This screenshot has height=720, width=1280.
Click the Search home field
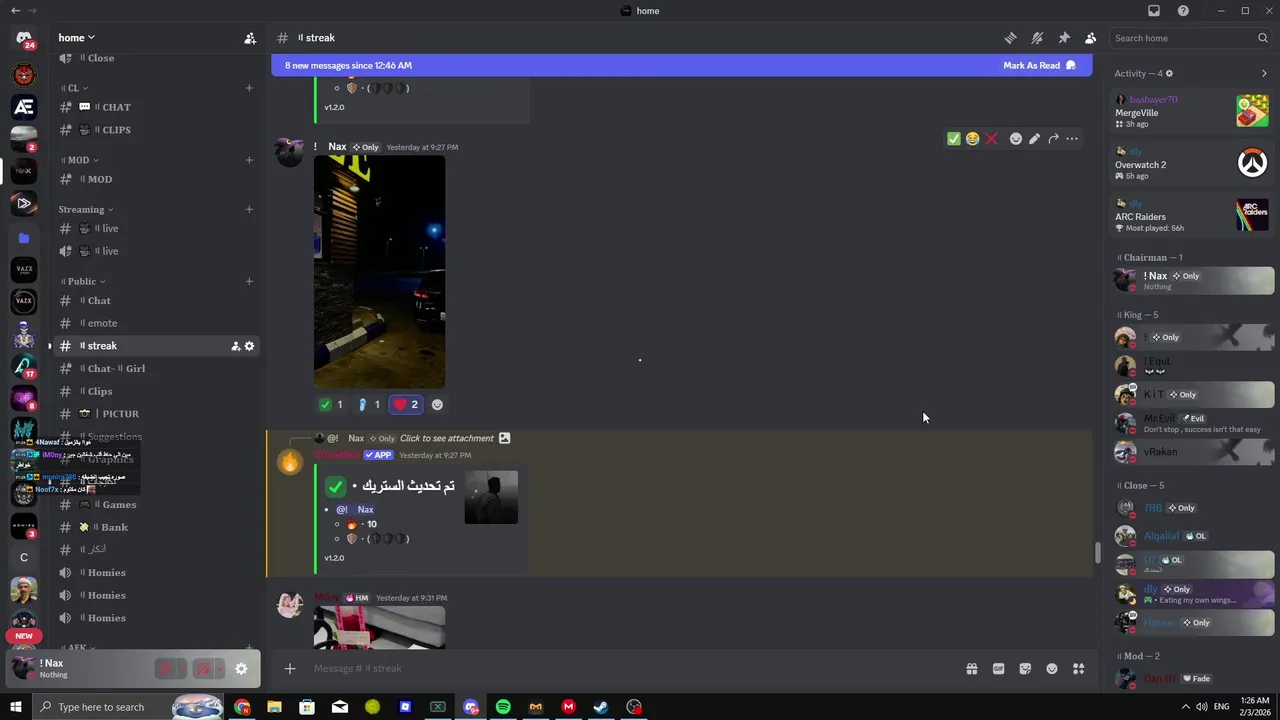(1190, 38)
